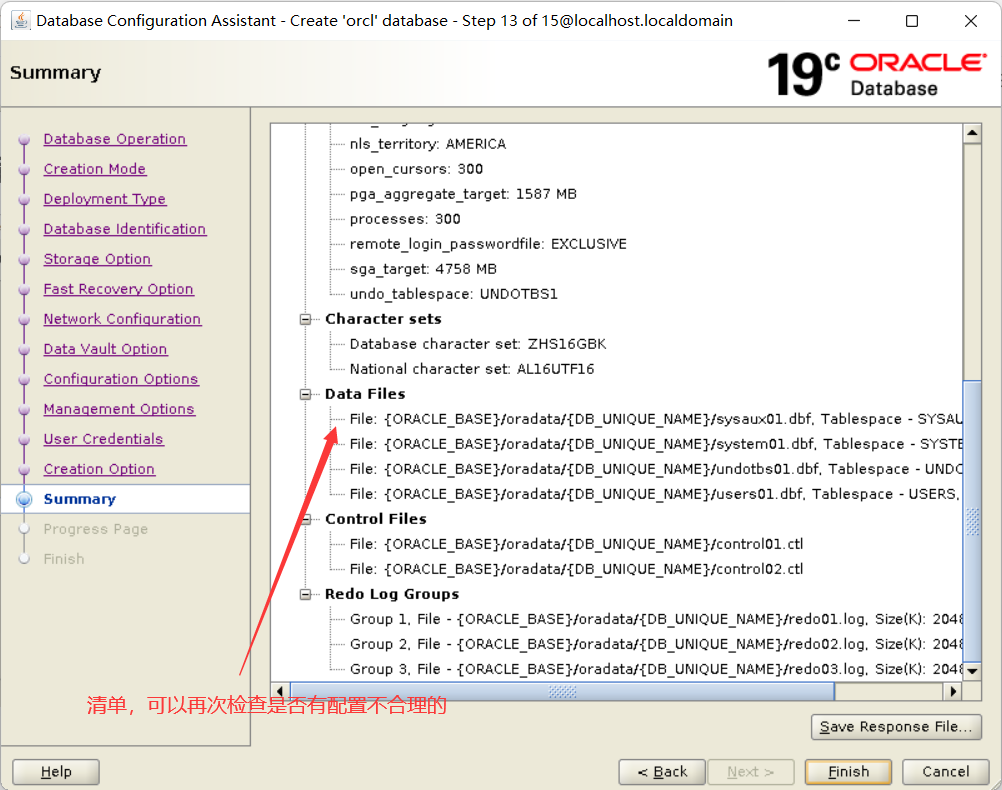Select the Data Files heading

click(x=365, y=394)
